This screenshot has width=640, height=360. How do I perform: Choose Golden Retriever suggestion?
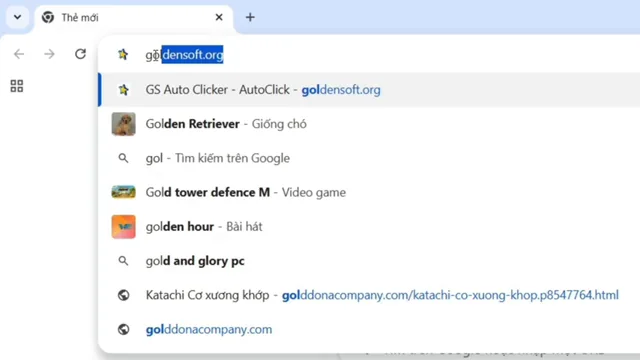[x=369, y=124]
